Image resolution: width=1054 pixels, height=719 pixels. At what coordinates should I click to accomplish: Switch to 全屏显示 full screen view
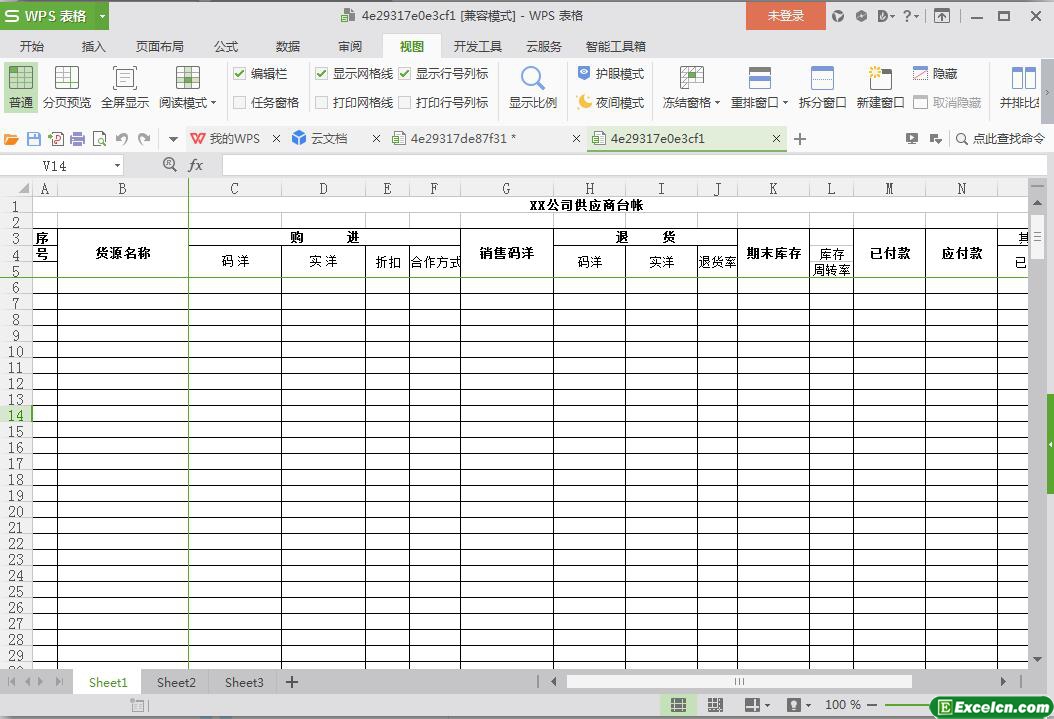pyautogui.click(x=125, y=79)
